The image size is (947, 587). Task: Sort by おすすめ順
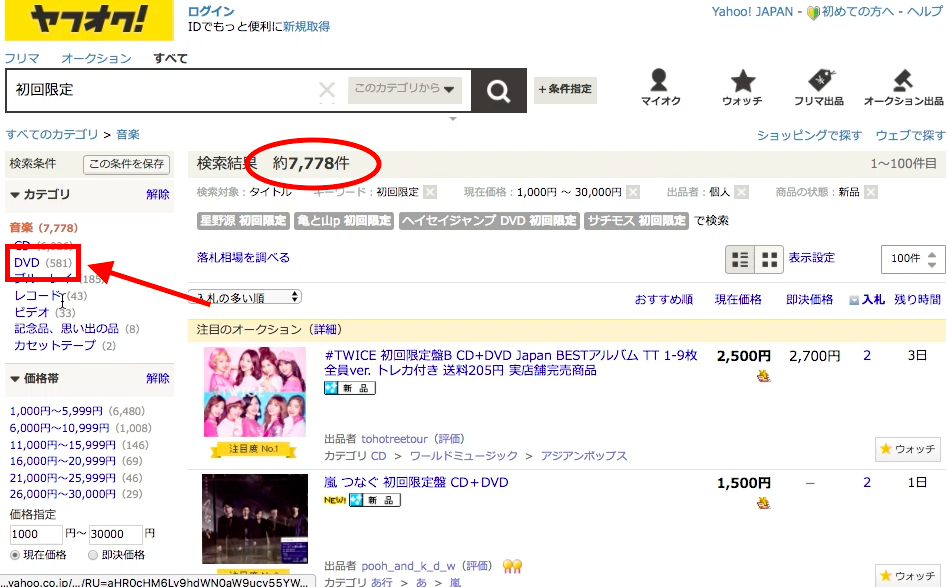pos(664,300)
